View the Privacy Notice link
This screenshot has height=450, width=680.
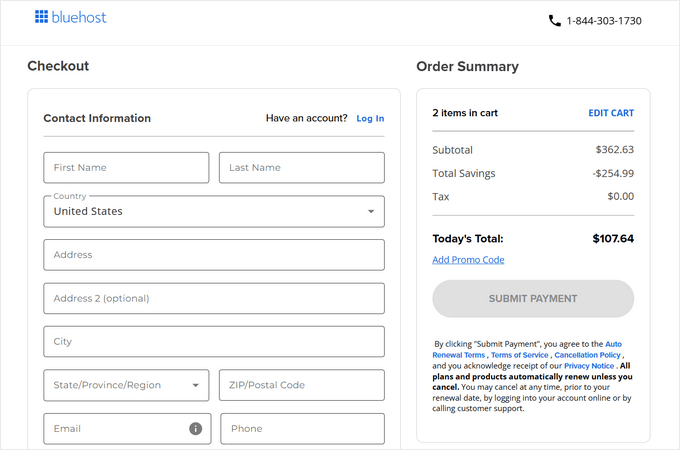click(x=589, y=366)
